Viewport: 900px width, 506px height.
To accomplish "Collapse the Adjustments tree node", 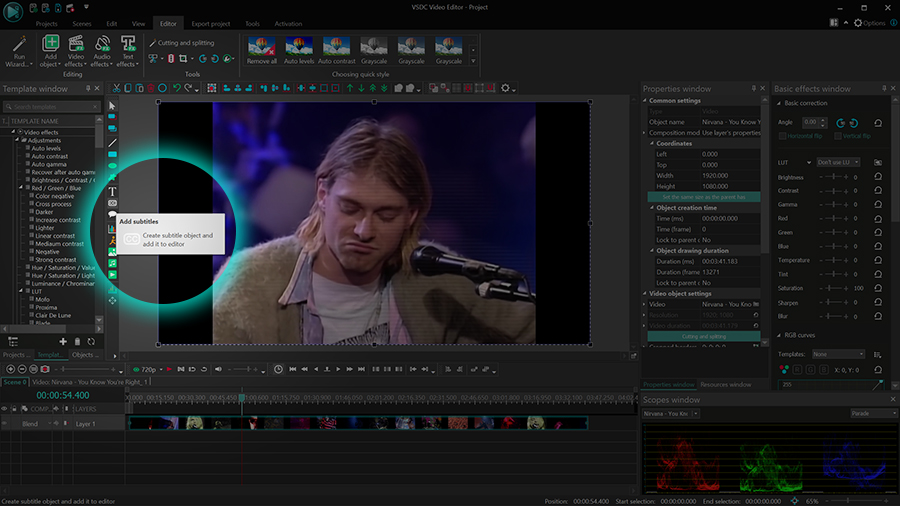I will click(x=17, y=140).
